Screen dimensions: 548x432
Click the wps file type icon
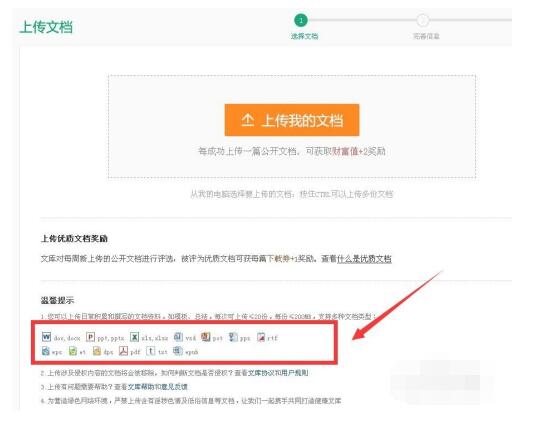click(46, 351)
